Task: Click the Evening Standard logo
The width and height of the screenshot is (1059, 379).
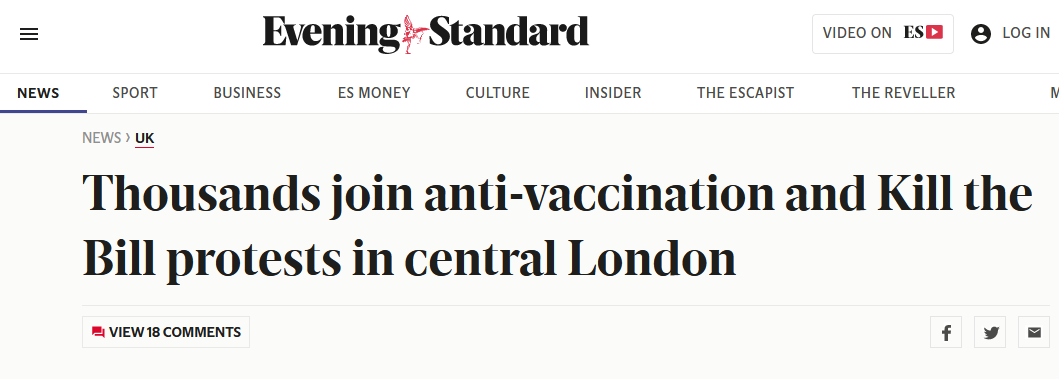Action: [x=425, y=34]
